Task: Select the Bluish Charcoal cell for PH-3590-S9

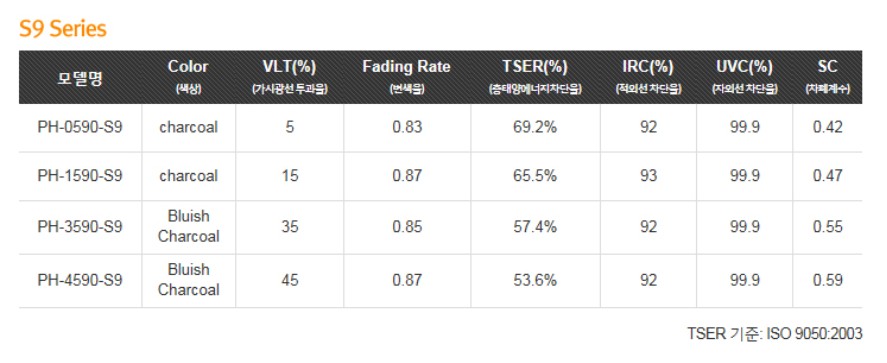Action: pos(188,226)
